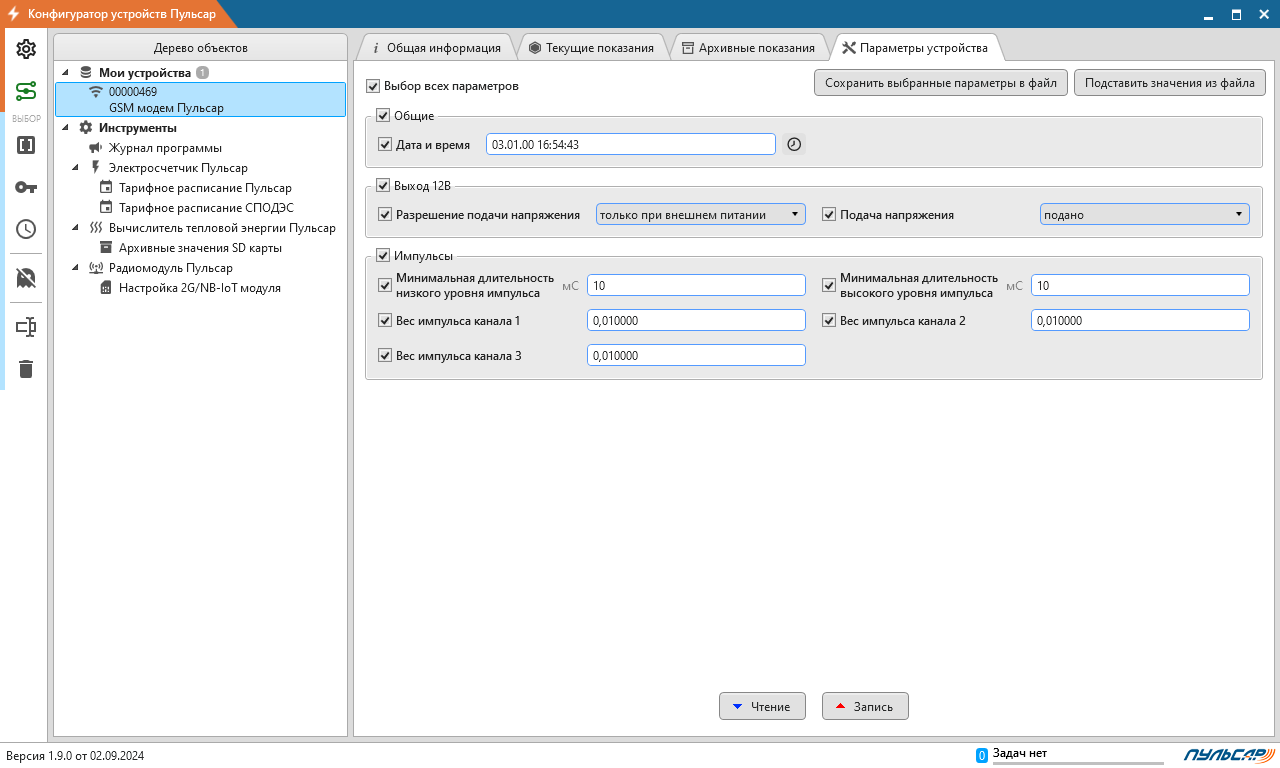Click channel 1 pulse weight field
This screenshot has height=768, width=1280.
[x=696, y=320]
